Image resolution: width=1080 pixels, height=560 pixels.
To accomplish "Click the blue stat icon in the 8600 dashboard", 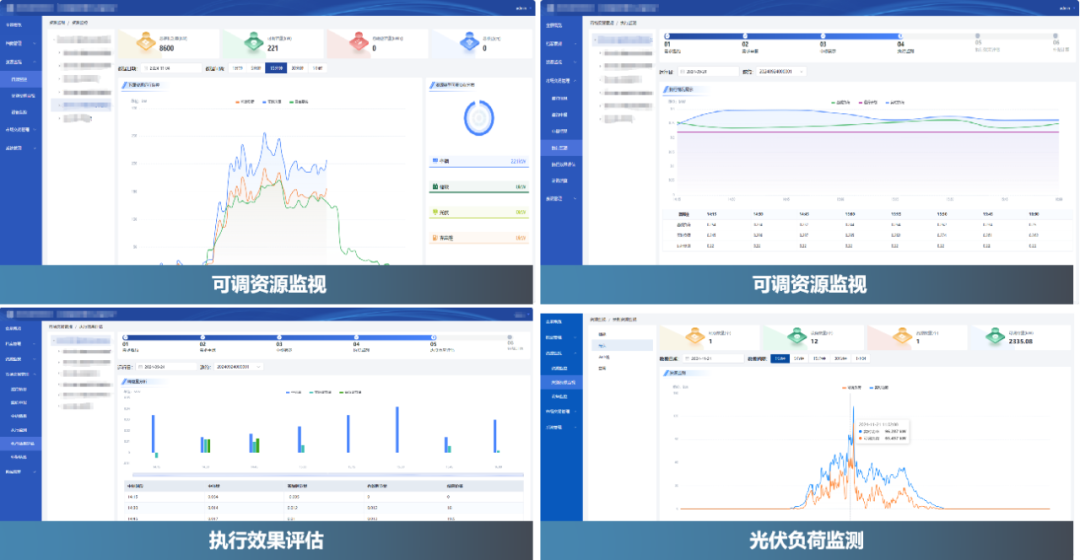I will coord(470,42).
